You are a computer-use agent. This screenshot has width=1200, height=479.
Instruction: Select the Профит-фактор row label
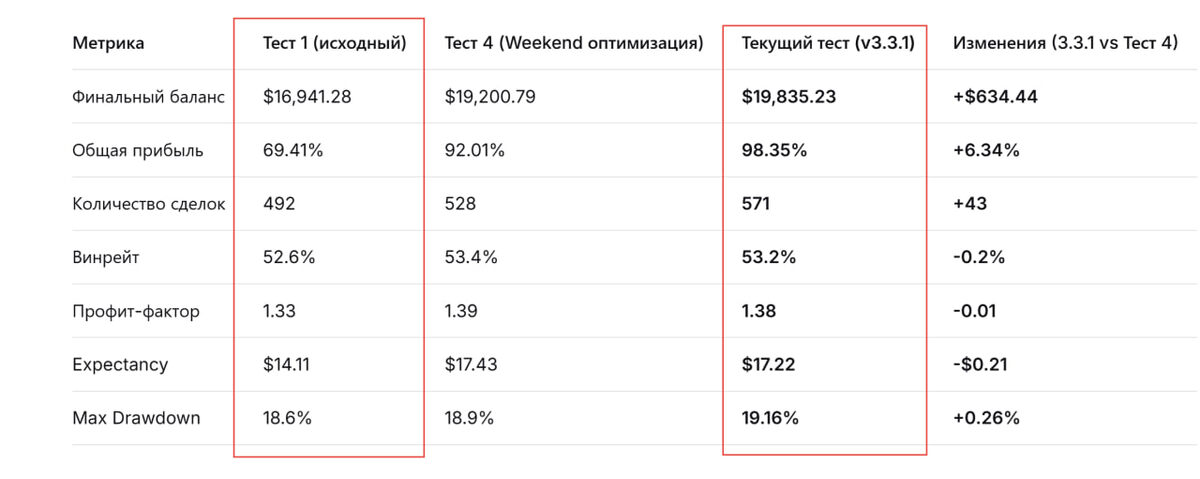pyautogui.click(x=136, y=311)
